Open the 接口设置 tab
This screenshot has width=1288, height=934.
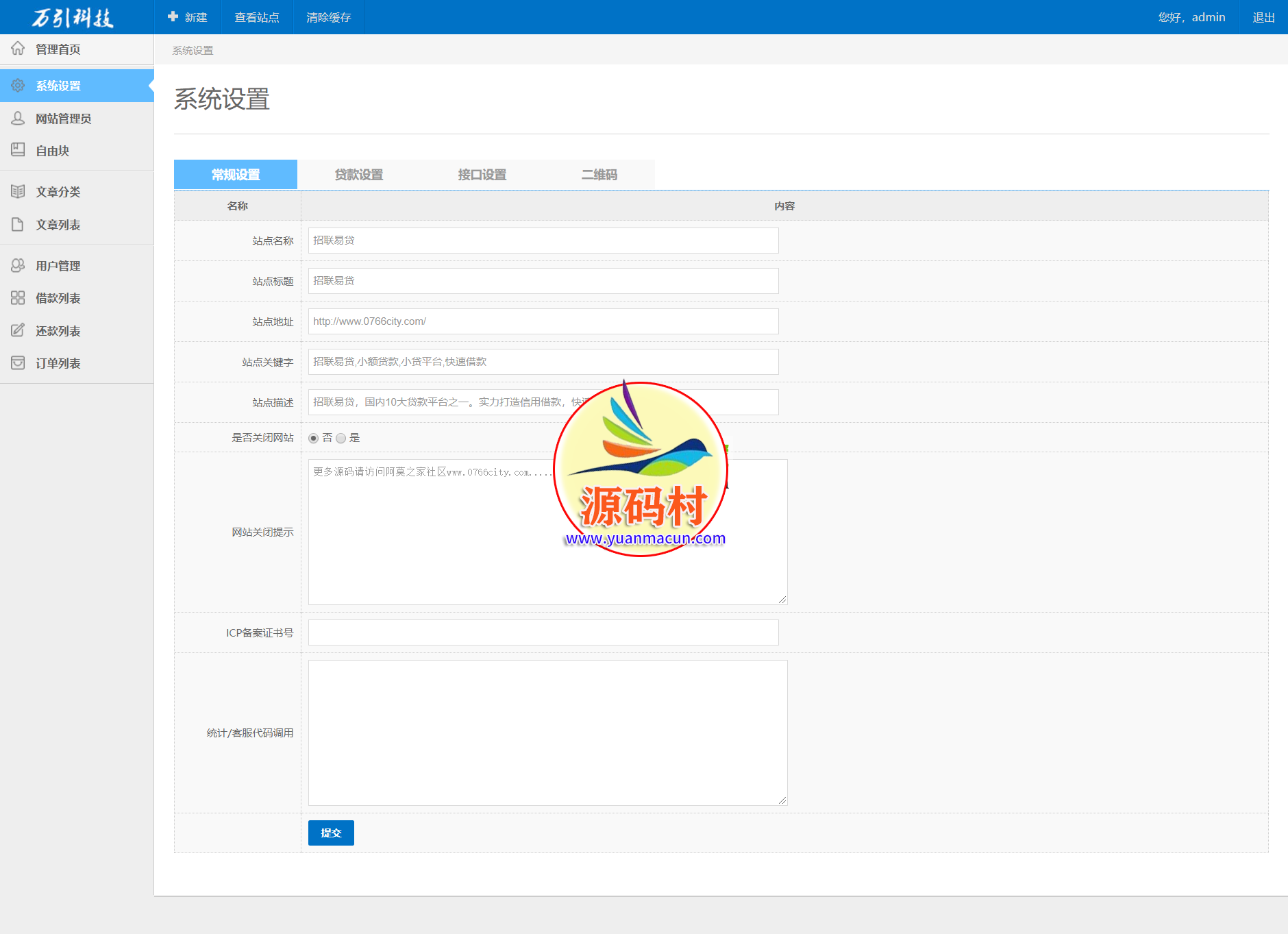point(482,175)
